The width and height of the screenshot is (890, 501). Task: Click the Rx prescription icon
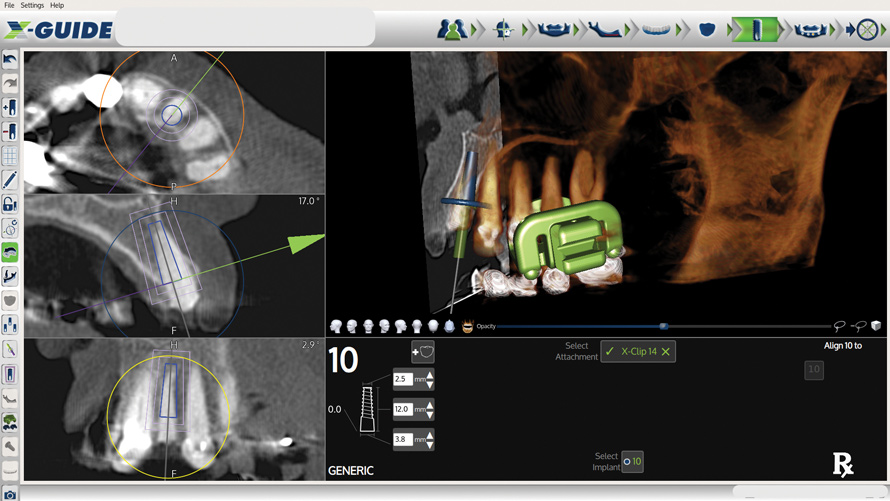tap(844, 463)
